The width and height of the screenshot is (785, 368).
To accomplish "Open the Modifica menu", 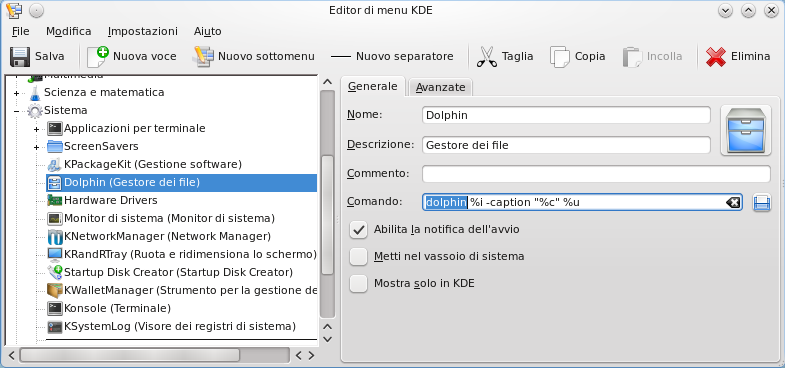I will 69,31.
